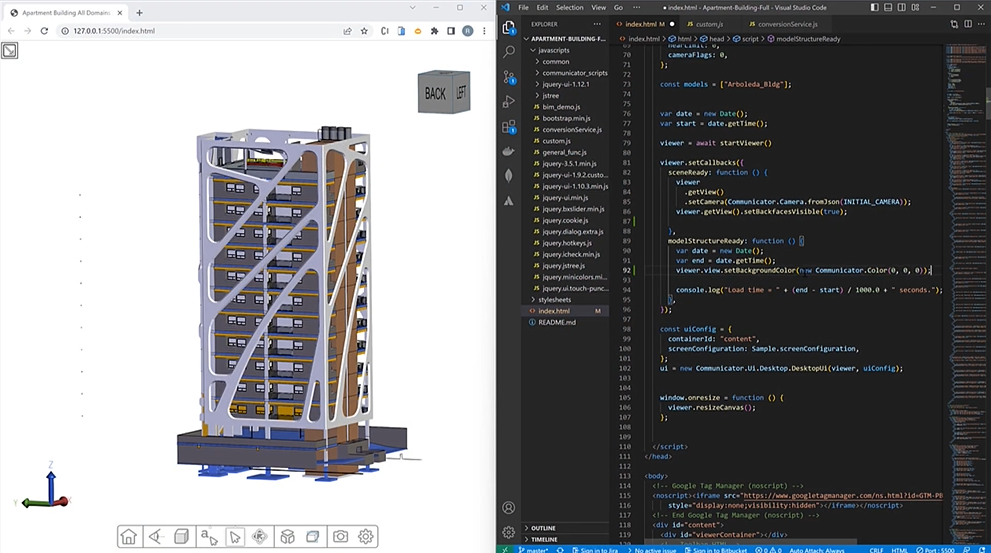
Task: Click customize layout icon in title bar
Action: [915, 8]
